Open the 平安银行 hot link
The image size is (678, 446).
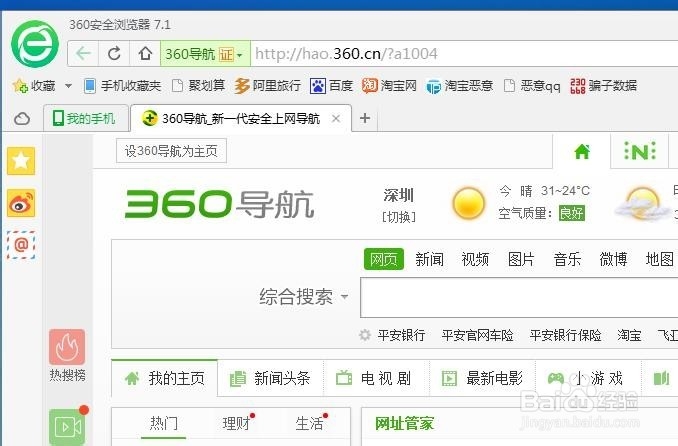401,335
